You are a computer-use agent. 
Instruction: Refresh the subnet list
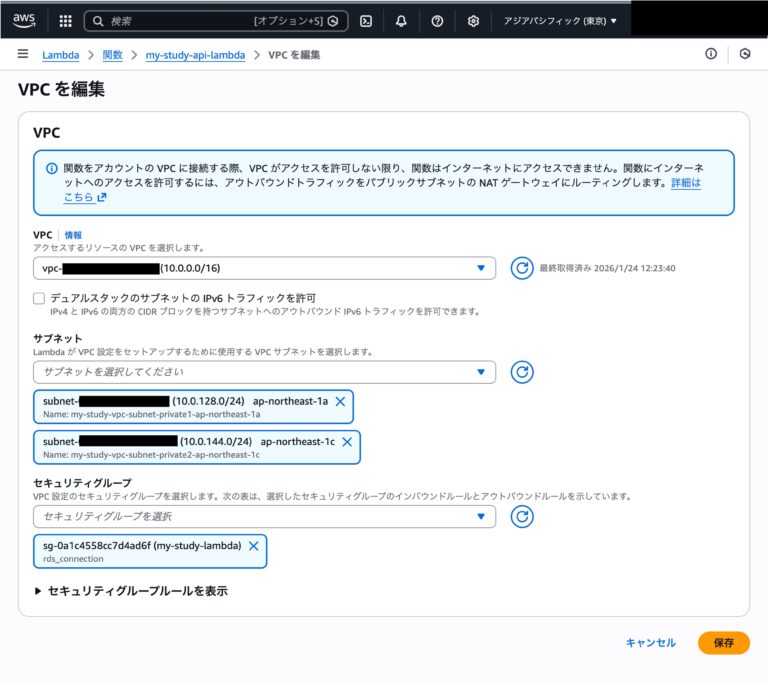click(x=521, y=372)
